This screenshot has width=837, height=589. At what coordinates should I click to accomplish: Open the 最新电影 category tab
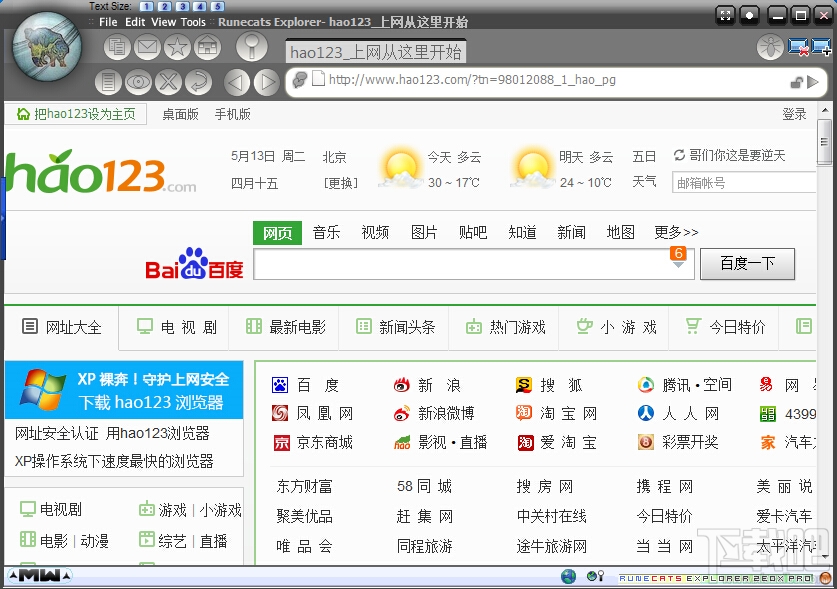[x=286, y=327]
